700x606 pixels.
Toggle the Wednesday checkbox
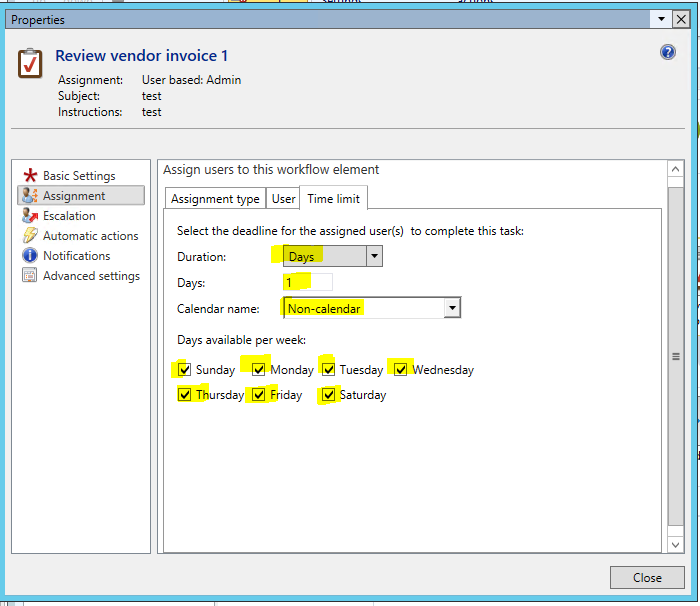401,369
